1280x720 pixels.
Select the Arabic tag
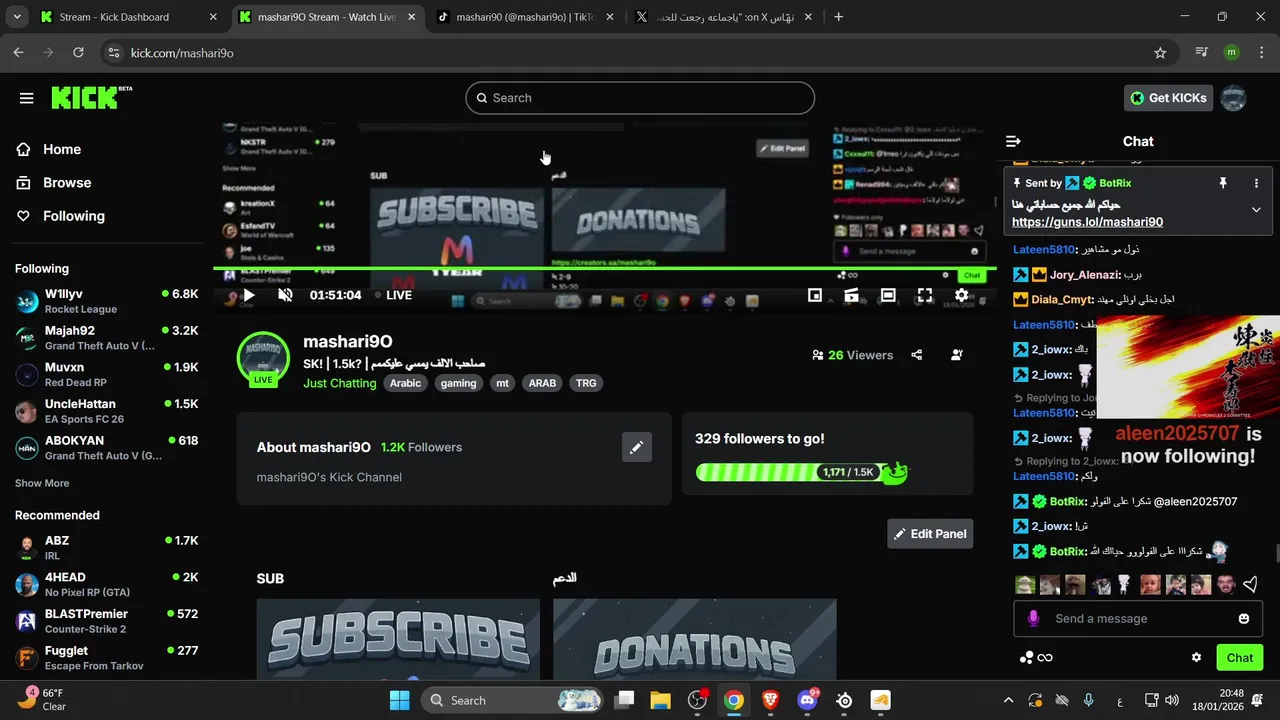[405, 383]
